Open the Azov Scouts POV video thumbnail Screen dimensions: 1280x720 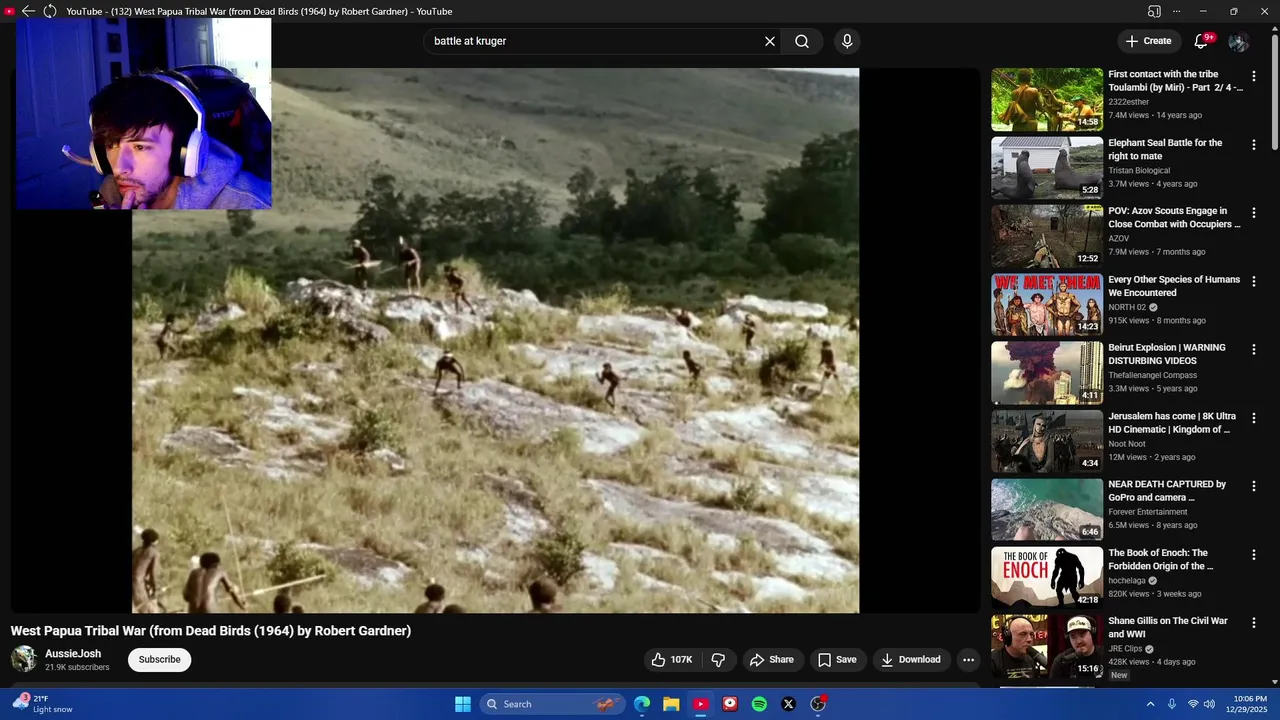click(x=1047, y=236)
